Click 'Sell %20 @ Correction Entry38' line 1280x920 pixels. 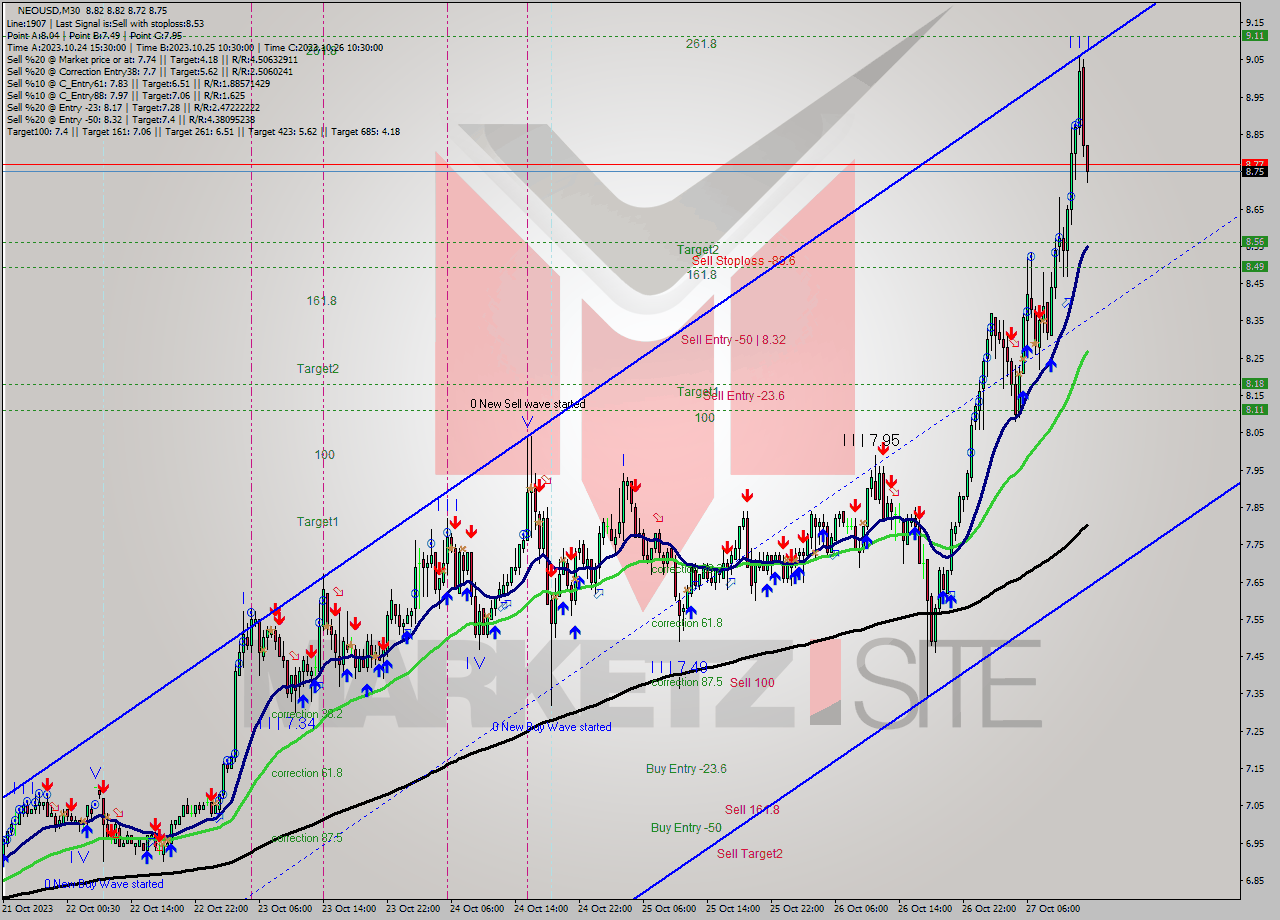(149, 71)
